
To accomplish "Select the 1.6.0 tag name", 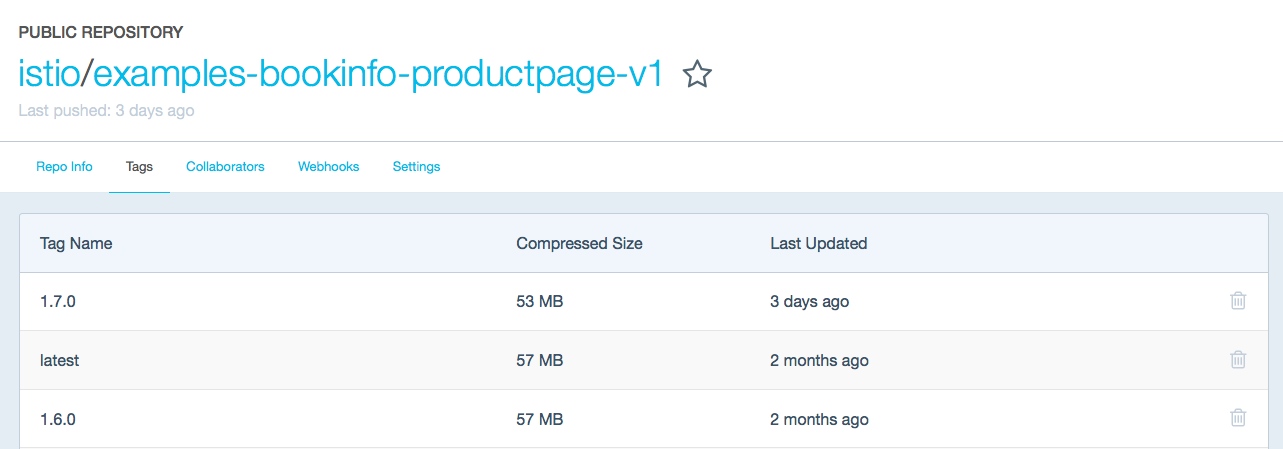I will pyautogui.click(x=58, y=420).
